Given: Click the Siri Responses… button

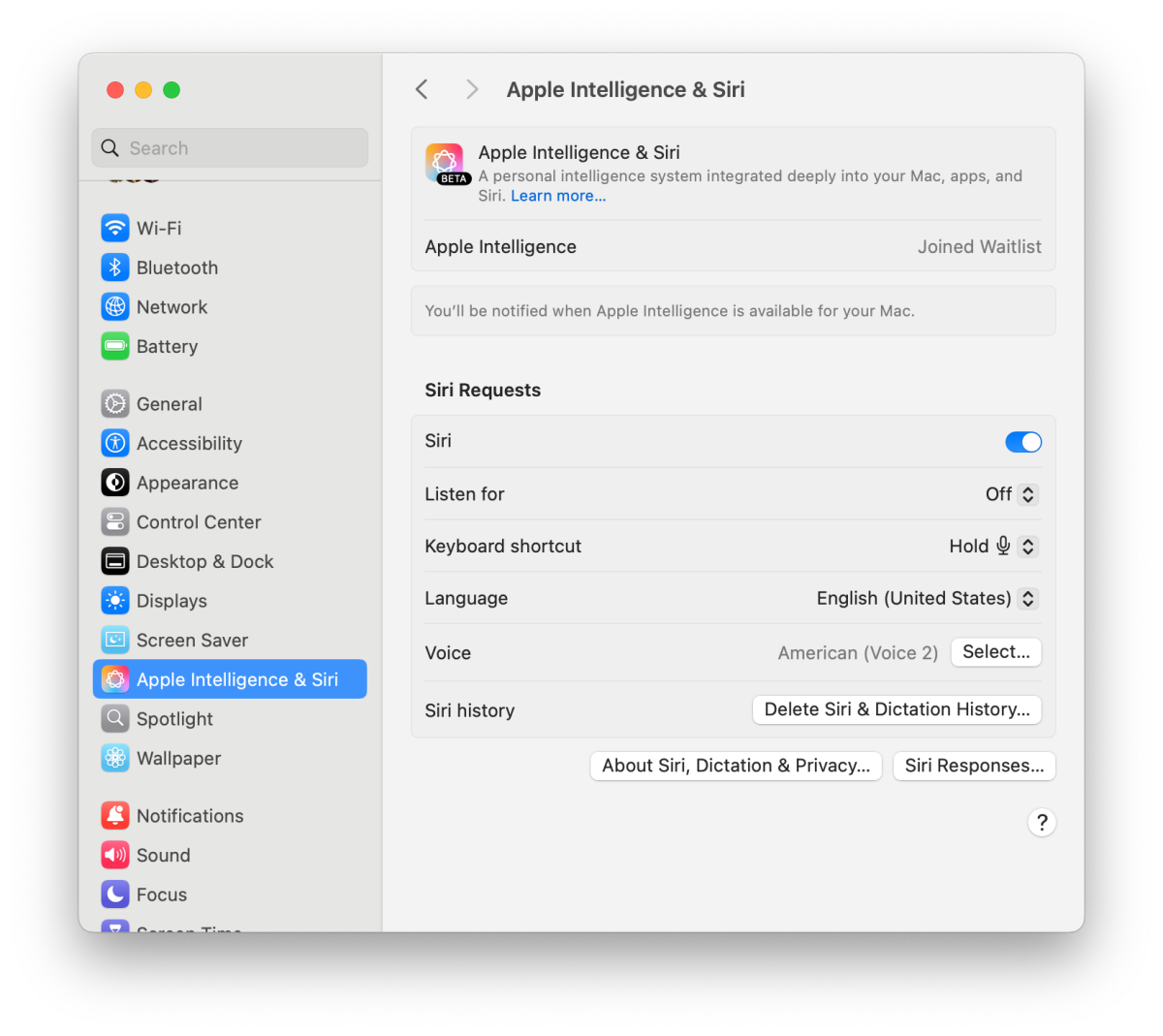Looking at the screenshot, I should click(x=974, y=766).
